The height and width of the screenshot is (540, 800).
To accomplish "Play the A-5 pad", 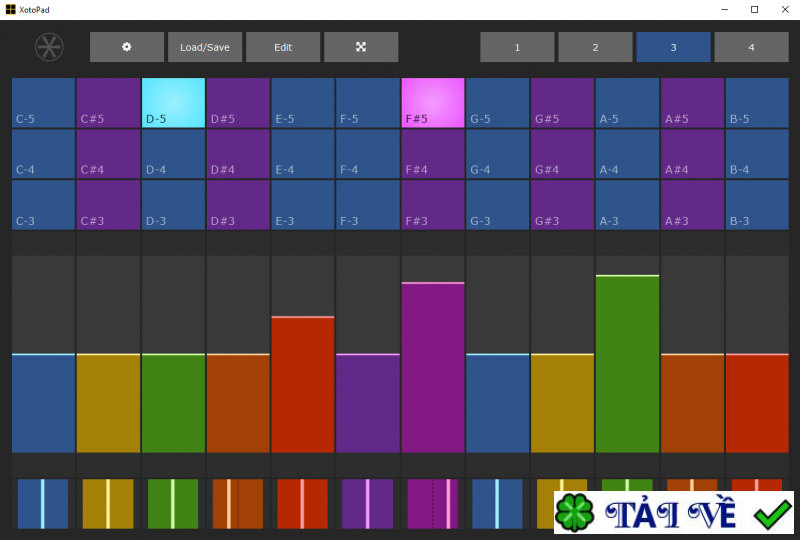I will tap(628, 103).
